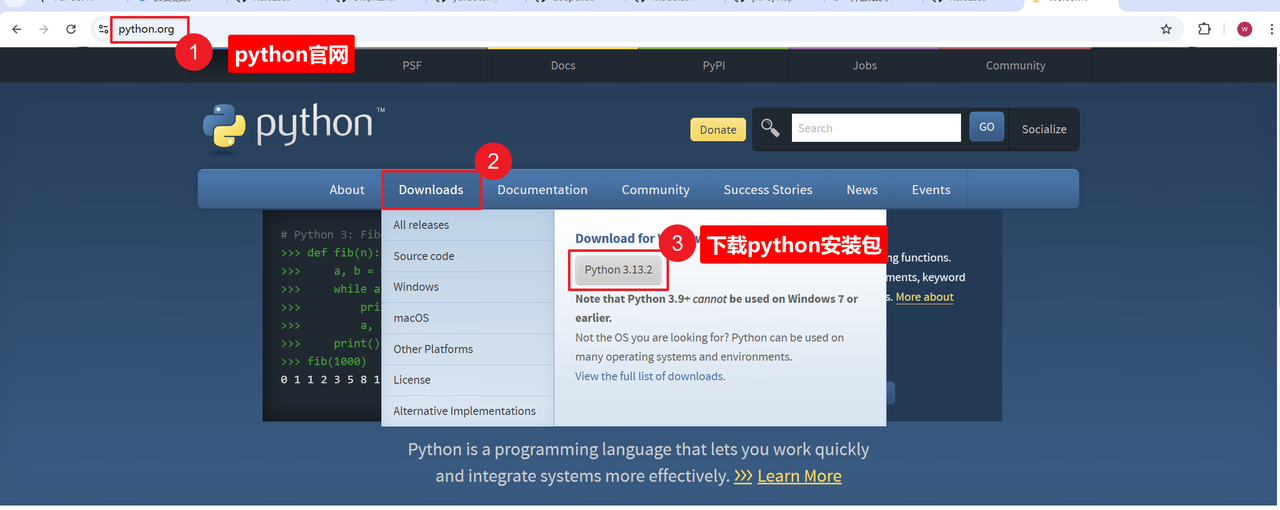Select Source code in Downloads menu
This screenshot has width=1280, height=510.
pyautogui.click(x=467, y=256)
